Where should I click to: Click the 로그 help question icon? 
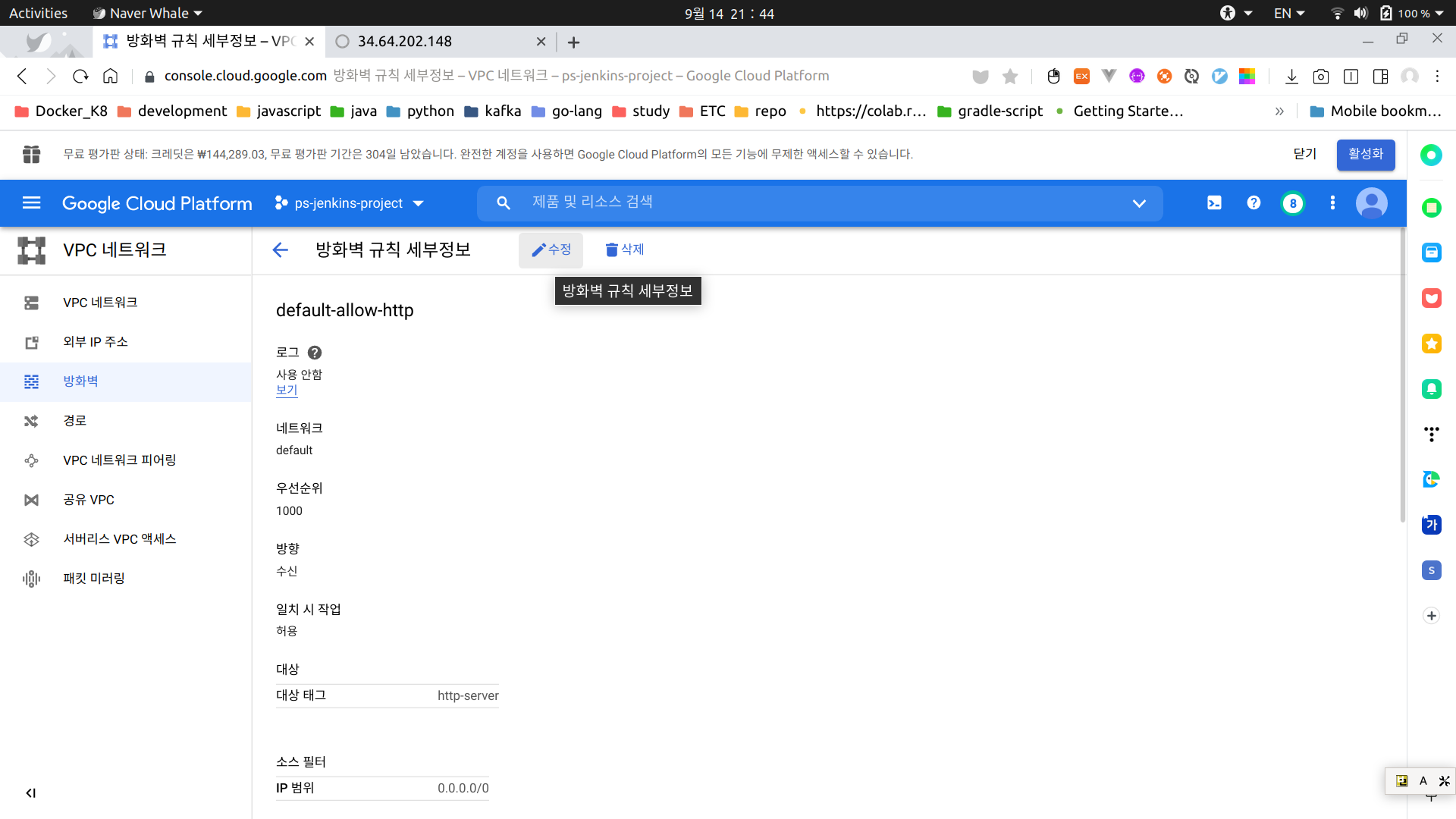[x=315, y=353]
